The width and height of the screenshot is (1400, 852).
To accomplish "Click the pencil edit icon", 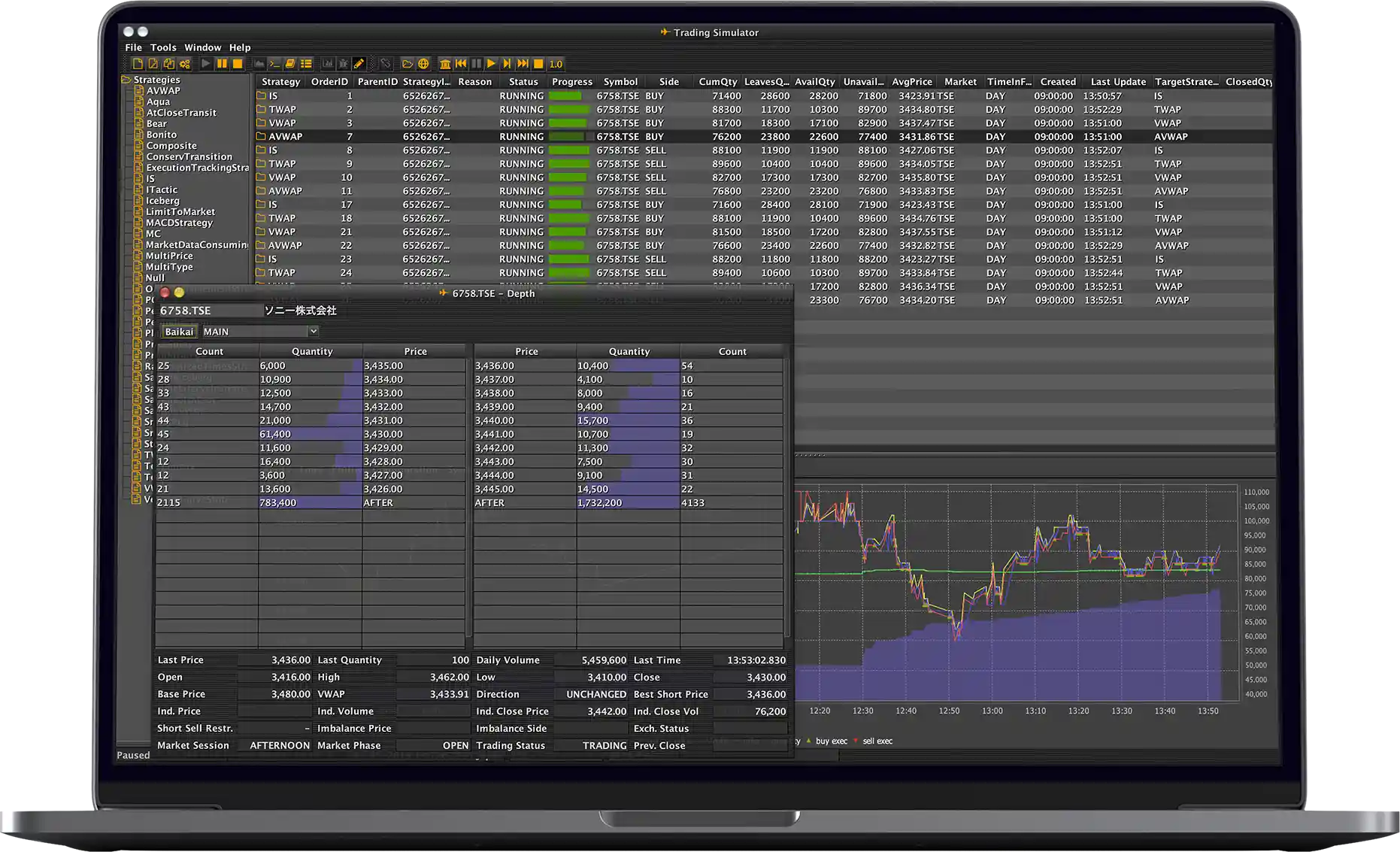I will coord(359,63).
